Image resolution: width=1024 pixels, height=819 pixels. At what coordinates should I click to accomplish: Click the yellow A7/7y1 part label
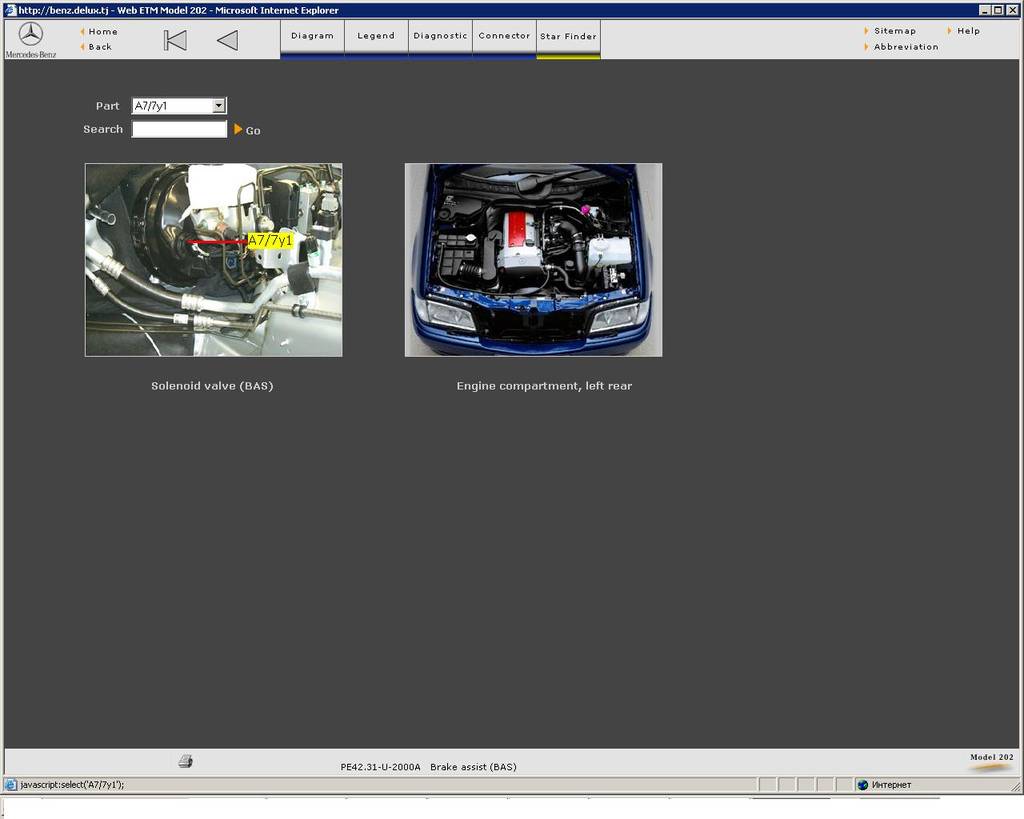270,240
